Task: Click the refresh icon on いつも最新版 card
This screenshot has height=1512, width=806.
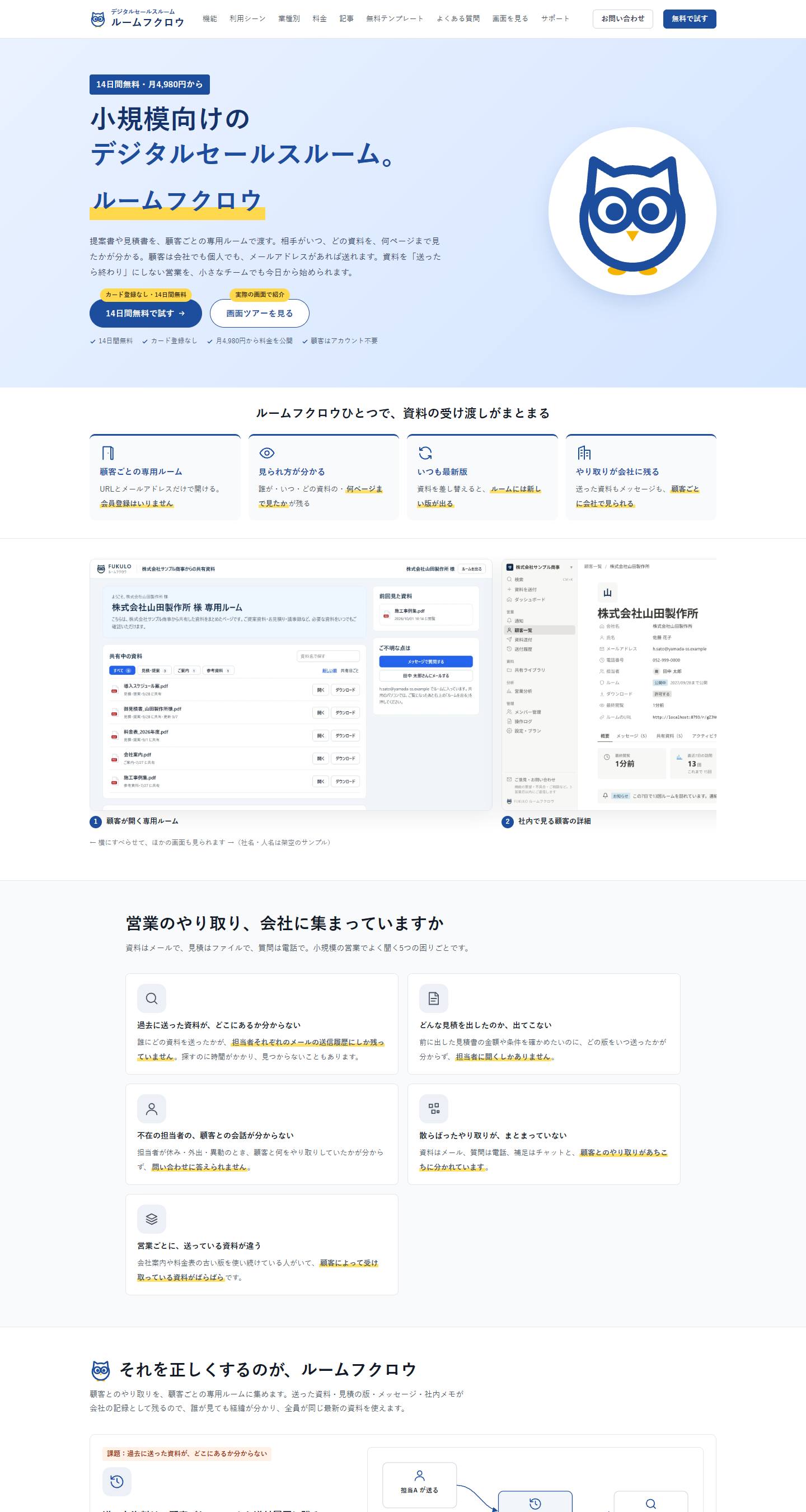Action: point(425,452)
